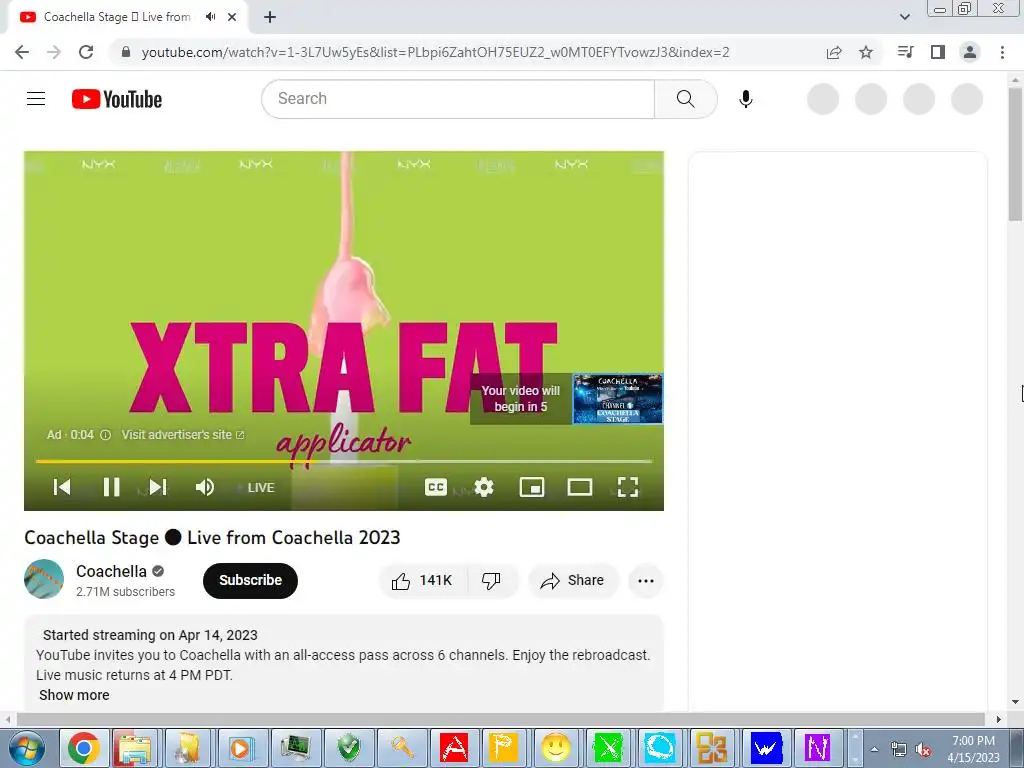
Task: Click Visit advertiser's site link
Action: coord(183,435)
